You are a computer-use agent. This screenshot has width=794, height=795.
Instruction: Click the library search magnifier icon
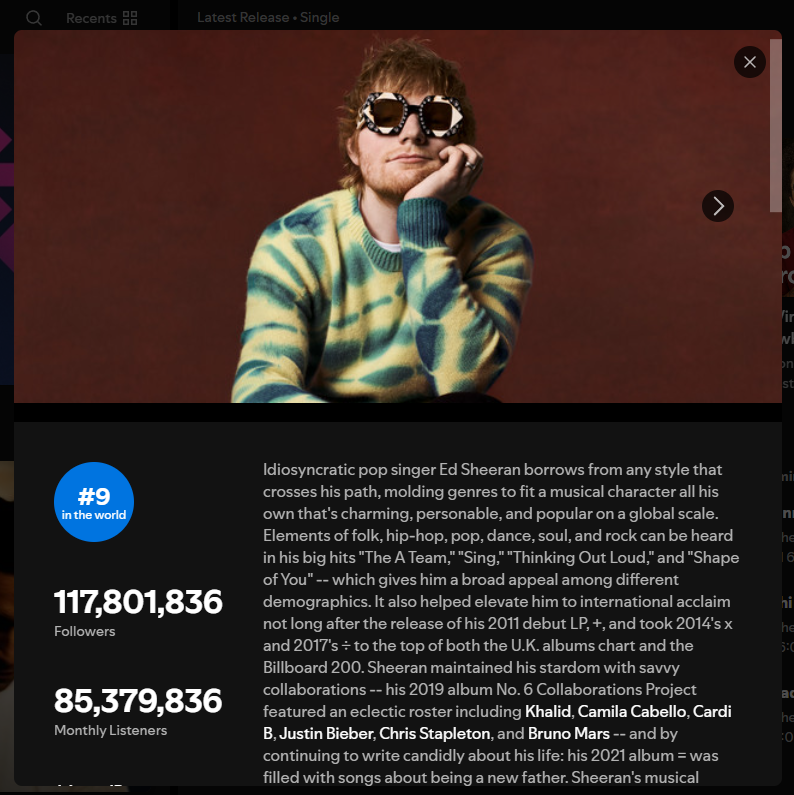click(x=34, y=18)
